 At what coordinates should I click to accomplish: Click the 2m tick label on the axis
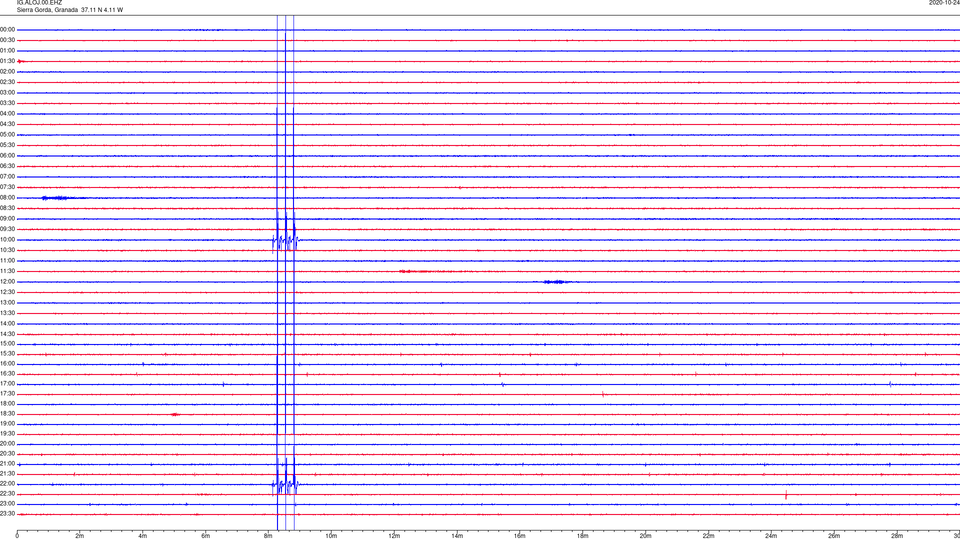80,536
